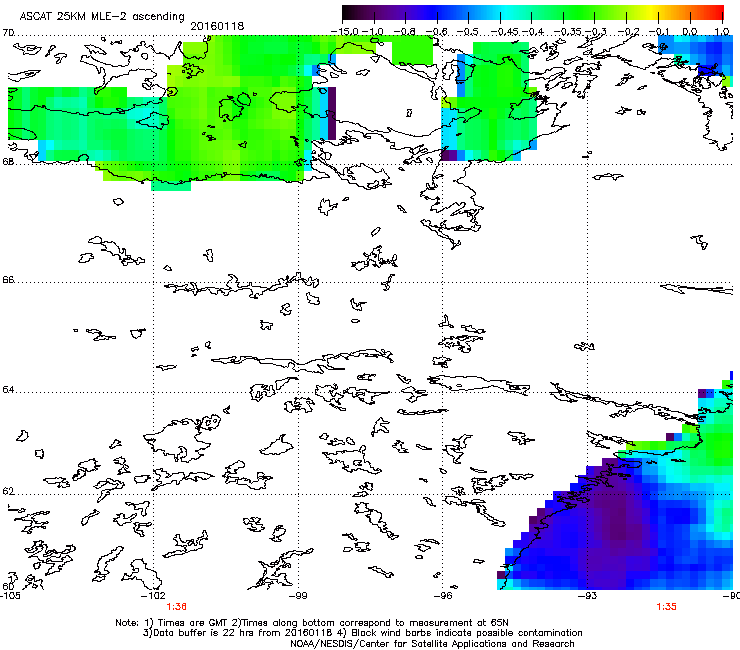This screenshot has height=650, width=740.
Task: Click the 'NOAA/NESDIS/Center for Satellite Applications and Research' credit
Action: pyautogui.click(x=432, y=644)
